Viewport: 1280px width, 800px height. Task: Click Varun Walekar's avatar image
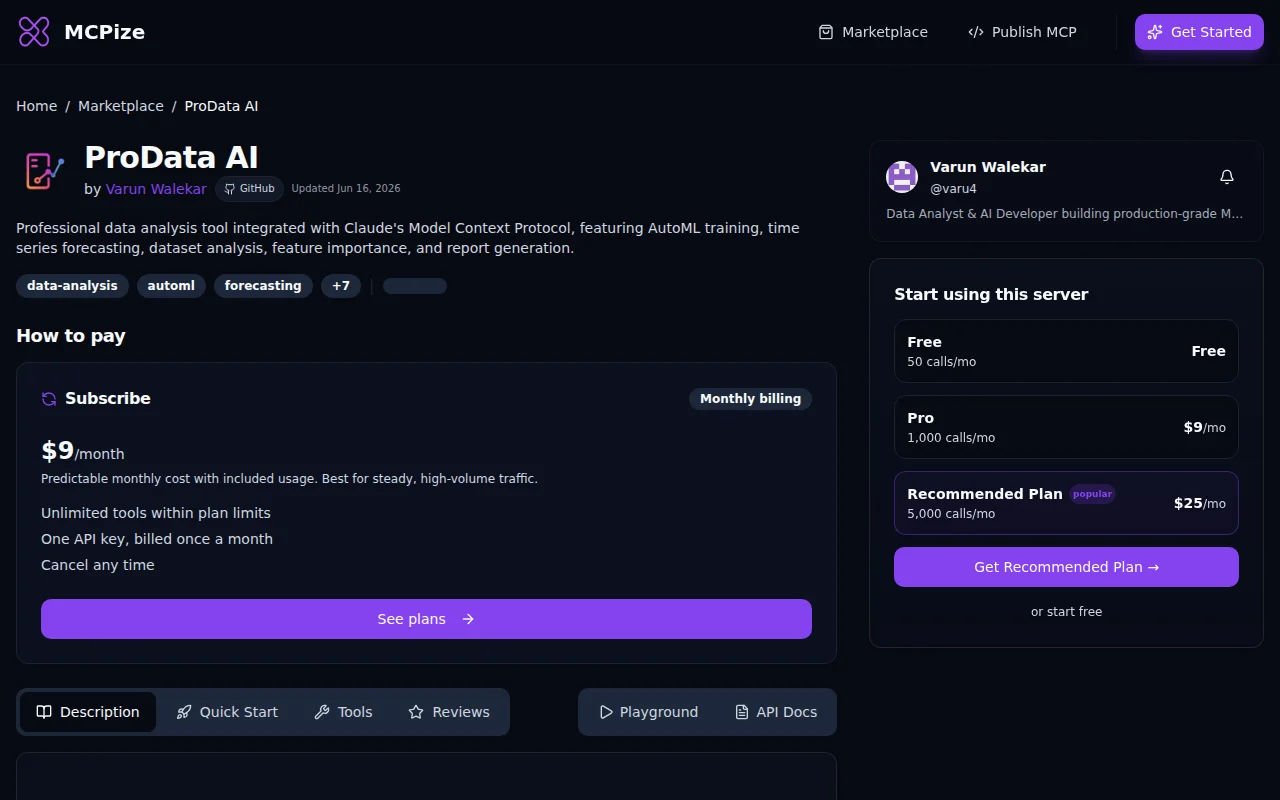click(902, 177)
